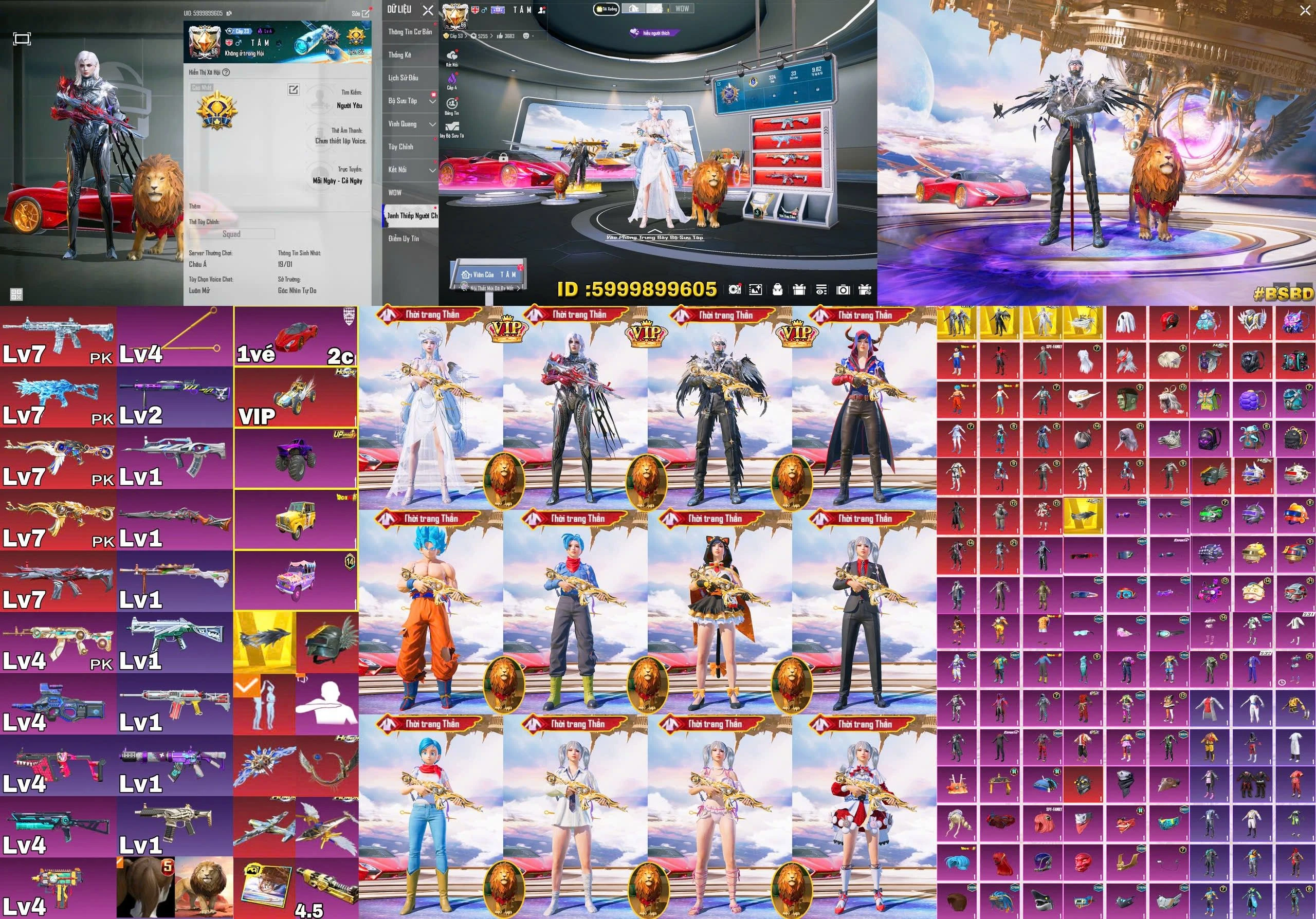Click Vào Phòng Trưng Bày Bộ Sưu Tập

click(654, 237)
